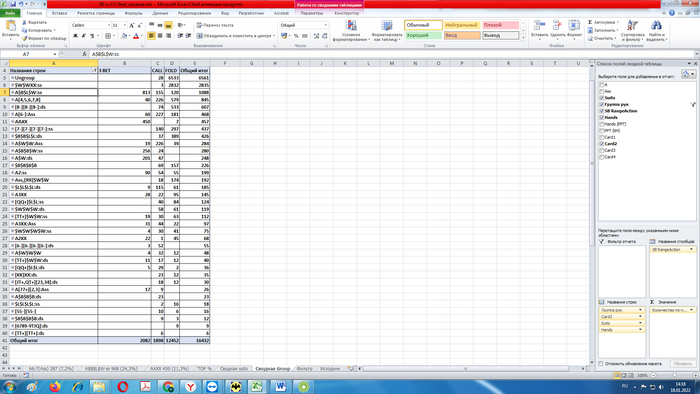Align text left in ribbon

point(151,36)
